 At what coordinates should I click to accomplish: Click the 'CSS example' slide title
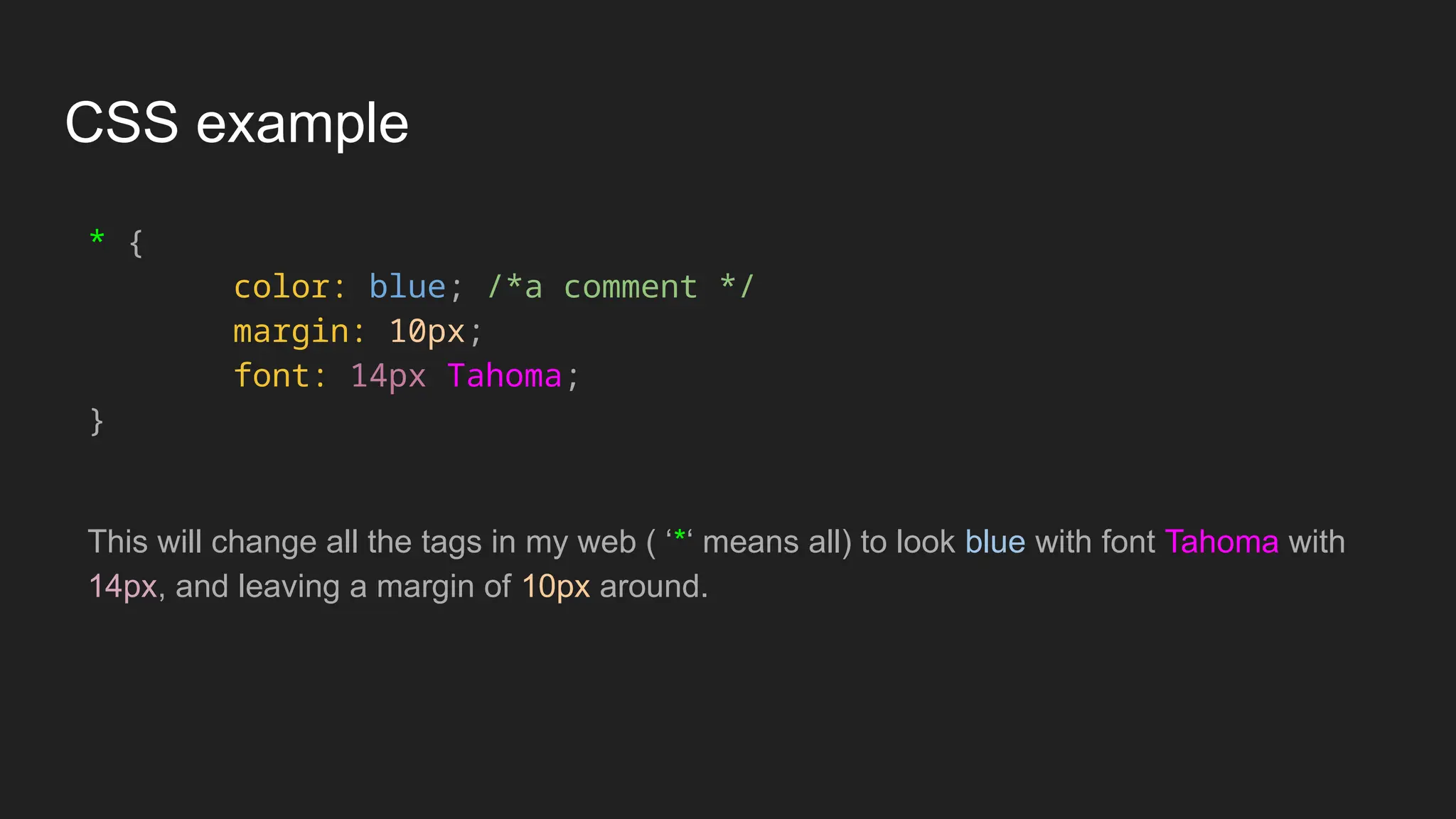237,123
